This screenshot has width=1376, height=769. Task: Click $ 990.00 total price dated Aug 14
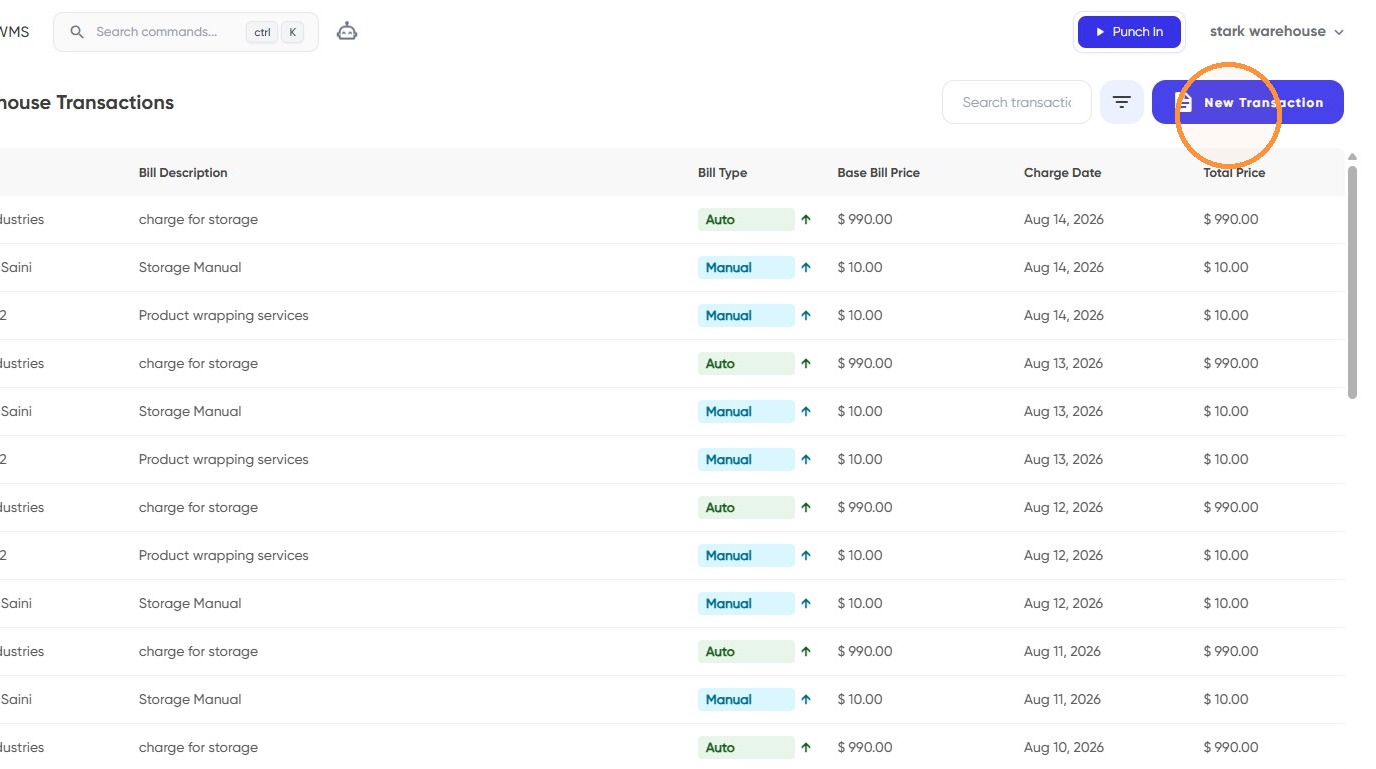(1231, 219)
